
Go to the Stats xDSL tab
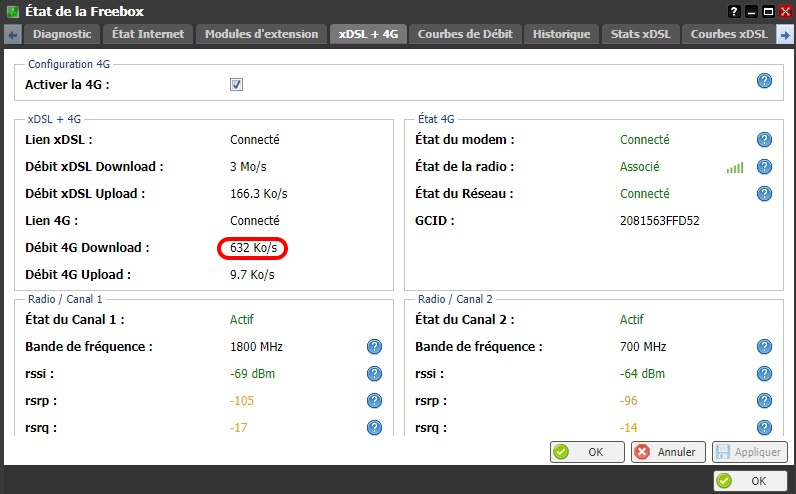pyautogui.click(x=641, y=34)
